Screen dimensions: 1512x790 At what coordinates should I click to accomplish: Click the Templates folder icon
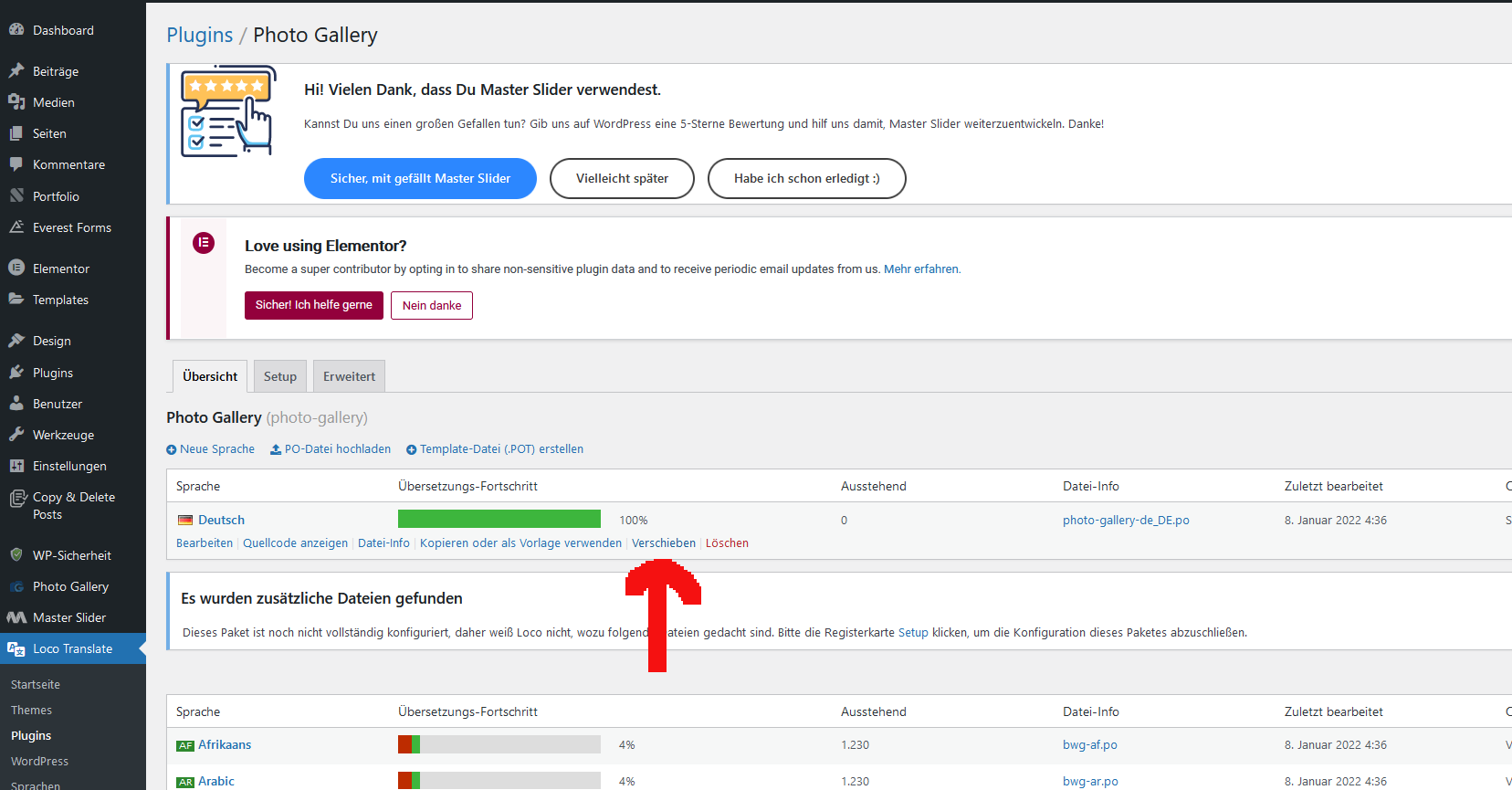click(16, 300)
